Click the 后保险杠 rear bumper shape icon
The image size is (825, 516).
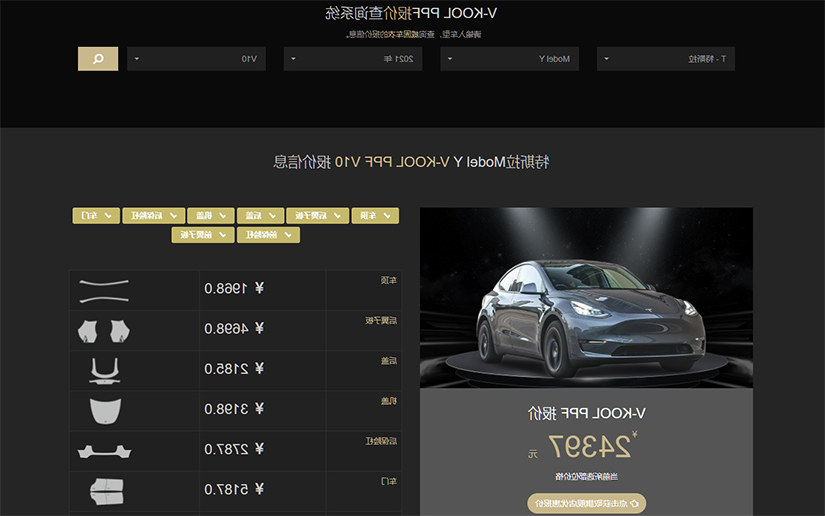tap(104, 451)
